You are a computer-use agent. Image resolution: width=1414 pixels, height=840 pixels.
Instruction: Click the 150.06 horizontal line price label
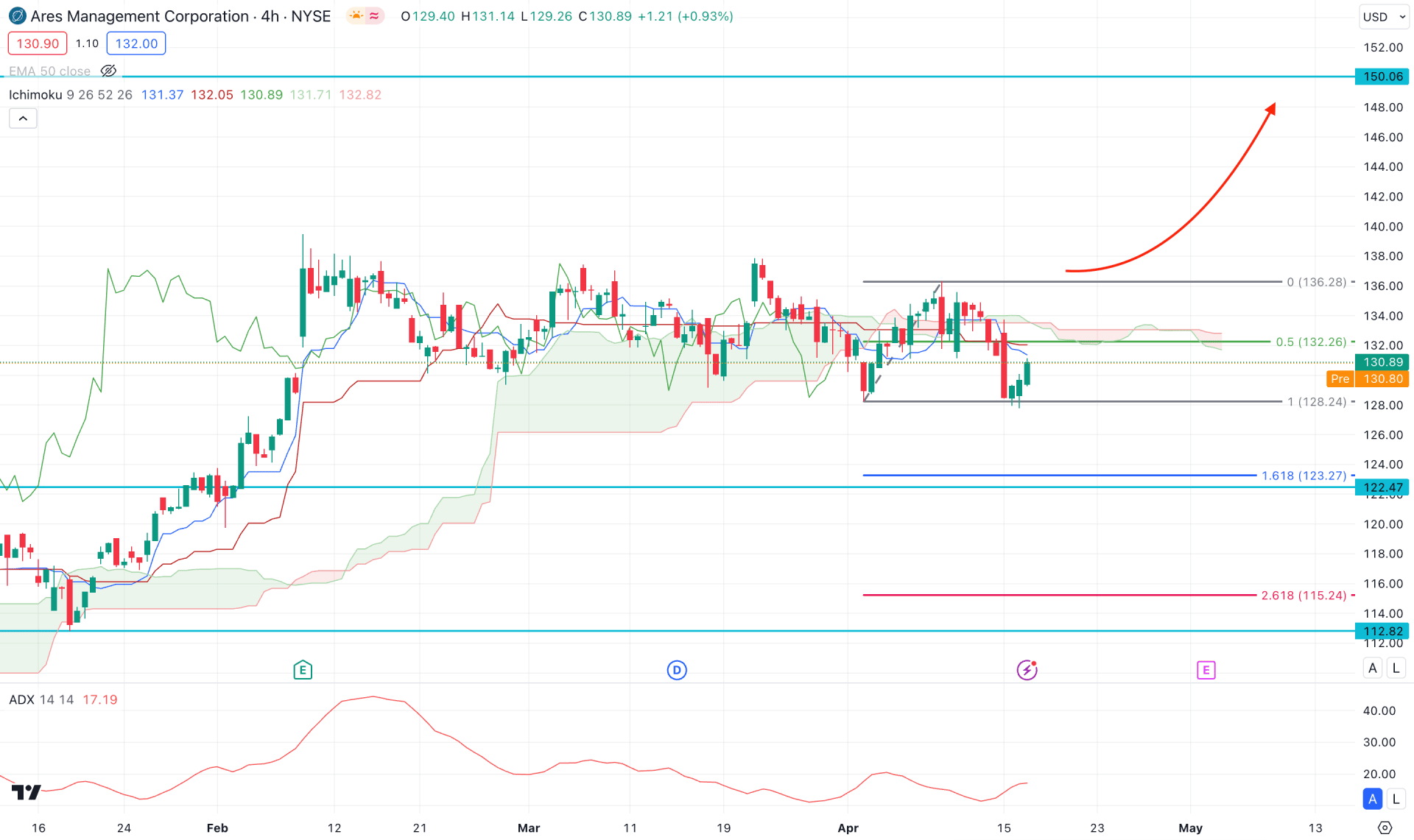click(1382, 77)
